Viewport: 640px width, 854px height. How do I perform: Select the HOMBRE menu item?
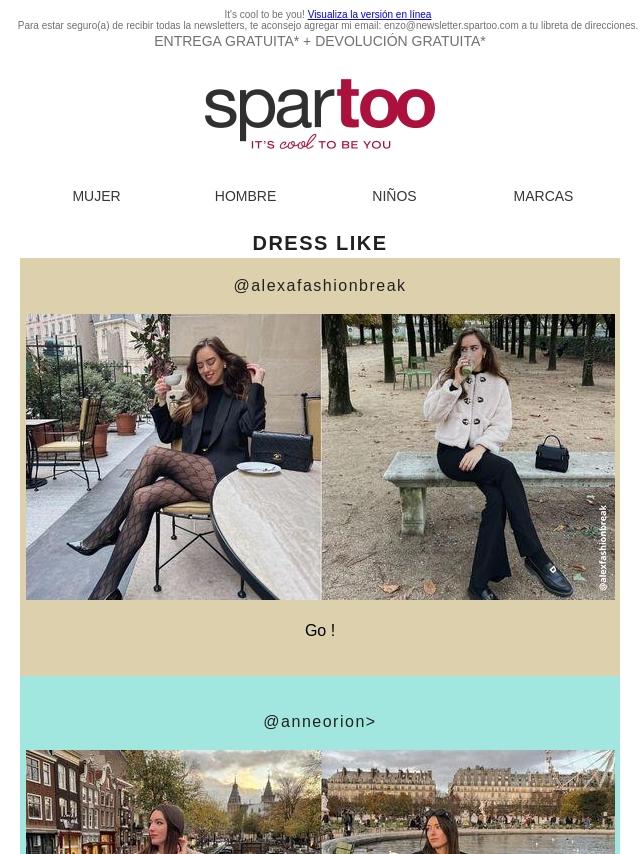coord(245,196)
